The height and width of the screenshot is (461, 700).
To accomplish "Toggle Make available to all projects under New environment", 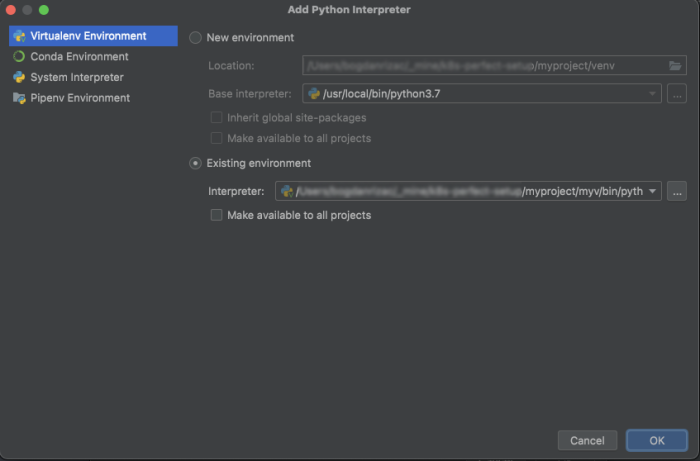I will click(x=217, y=138).
